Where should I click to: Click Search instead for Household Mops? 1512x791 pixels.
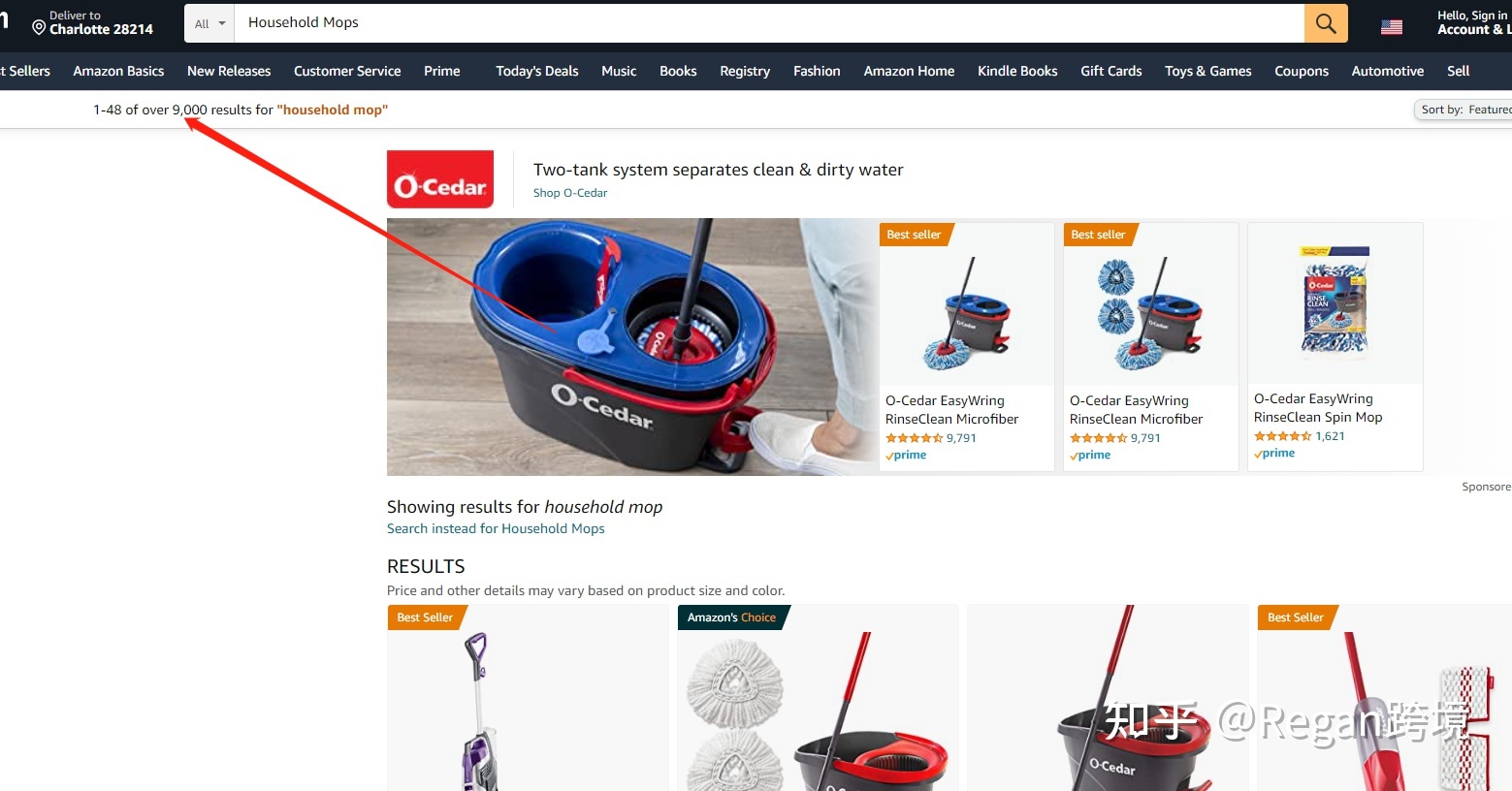(496, 528)
